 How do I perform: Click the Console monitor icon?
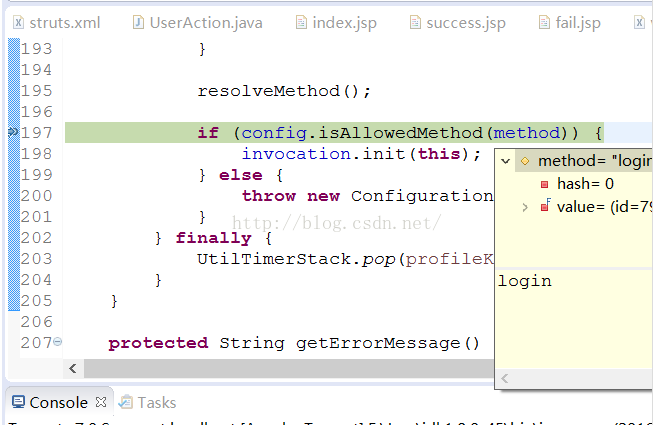pos(18,402)
